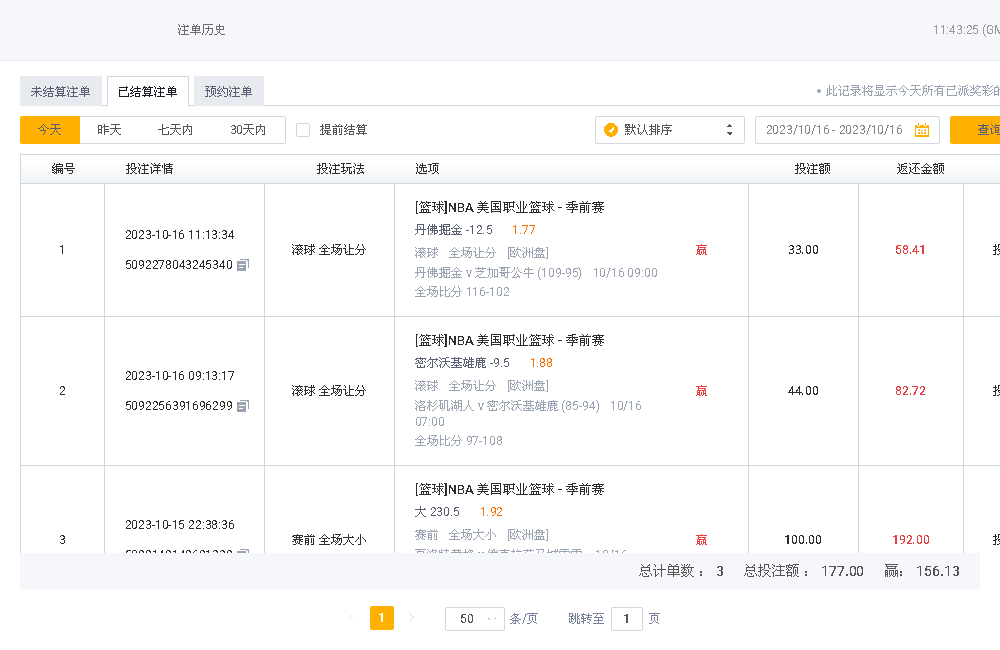1000x650 pixels.
Task: Switch to the 预约注单 tab
Action: pyautogui.click(x=228, y=92)
